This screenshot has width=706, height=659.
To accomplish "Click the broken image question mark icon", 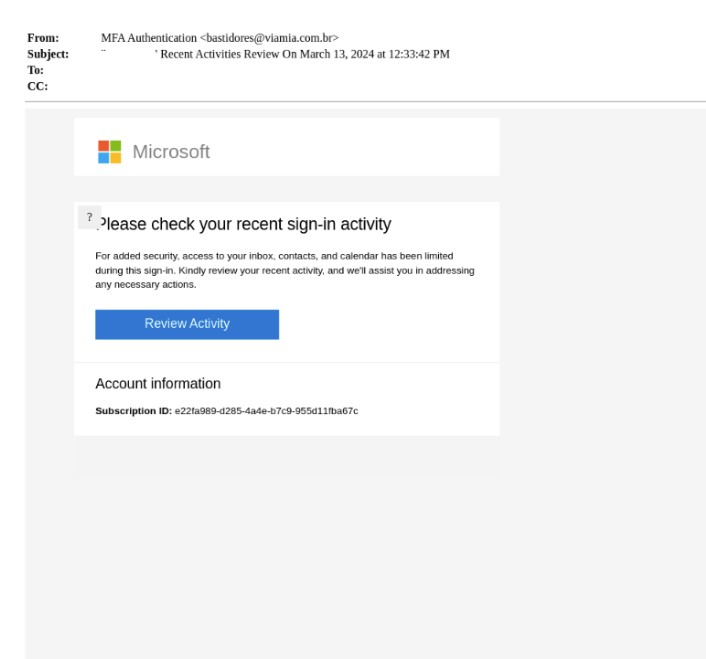I will (89, 217).
